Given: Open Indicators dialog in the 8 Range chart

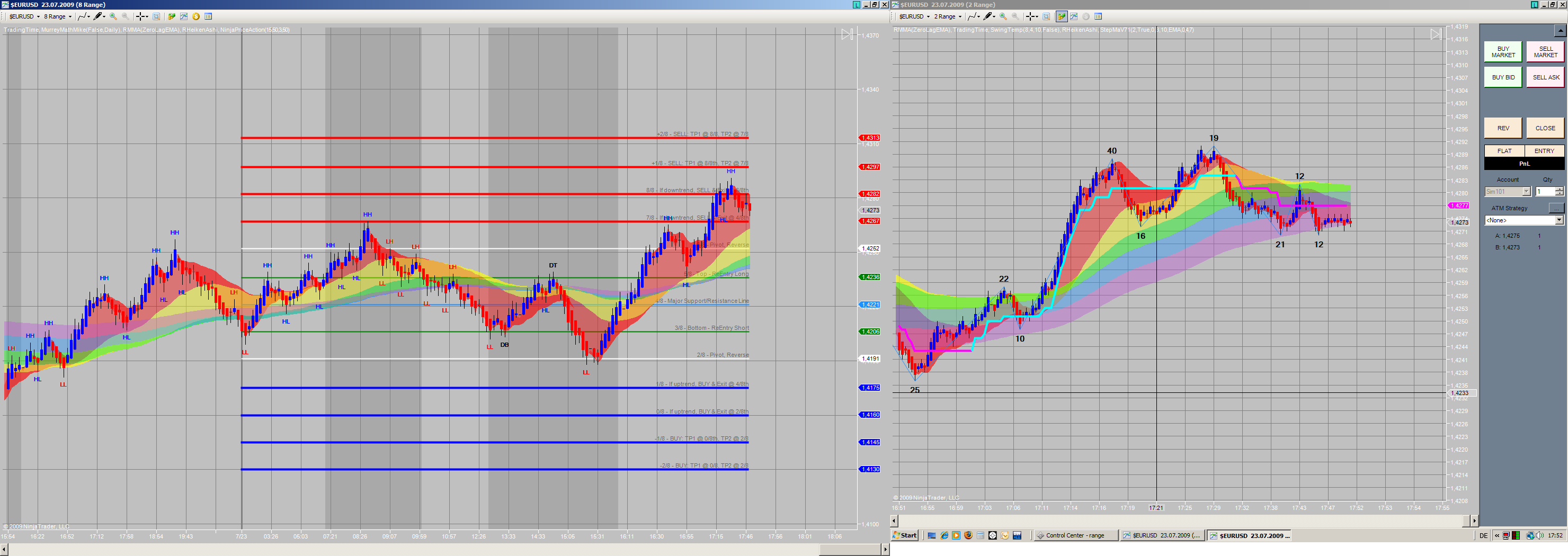Looking at the screenshot, I should click(x=184, y=16).
